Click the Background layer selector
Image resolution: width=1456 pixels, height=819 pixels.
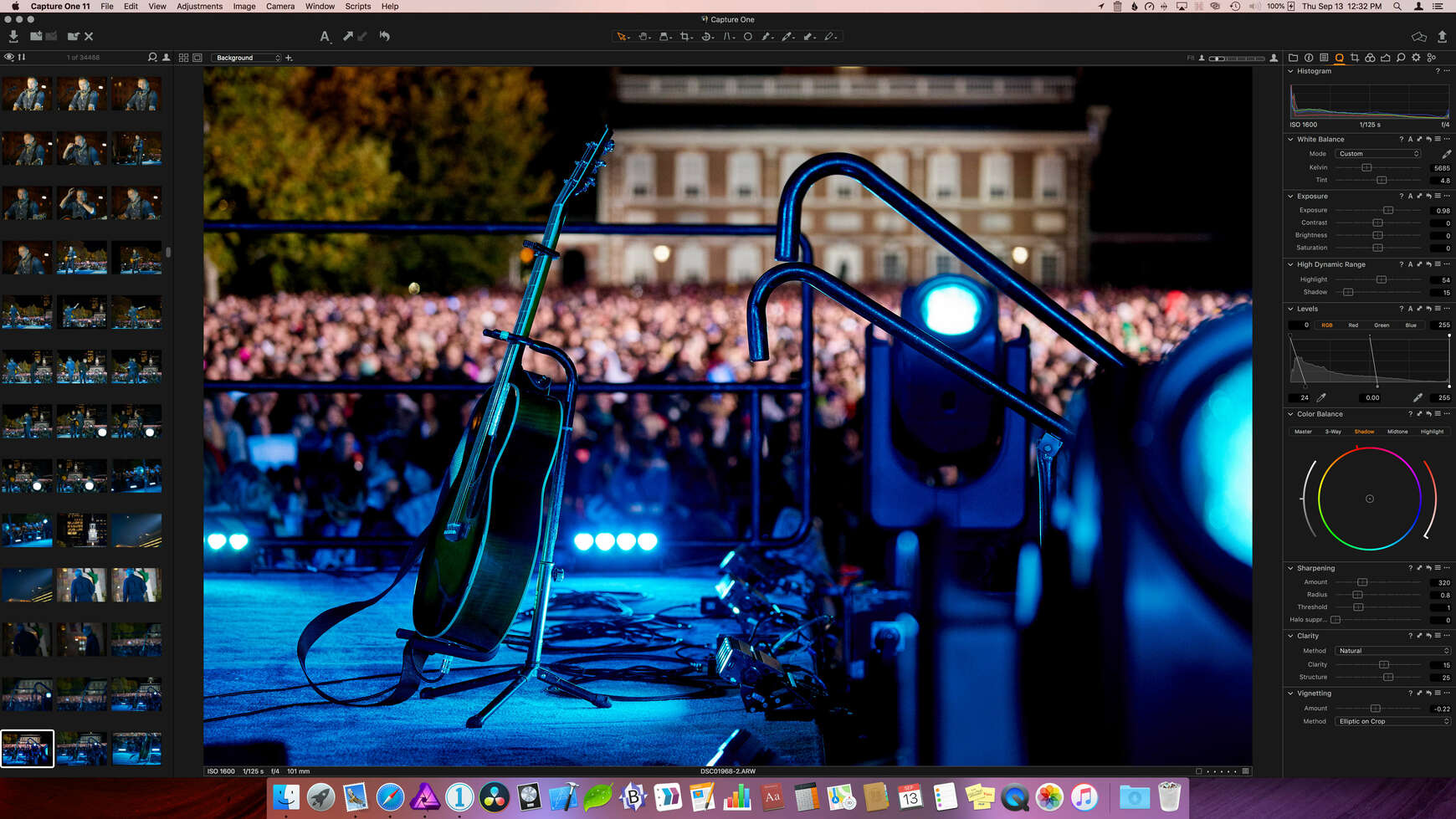pos(245,58)
